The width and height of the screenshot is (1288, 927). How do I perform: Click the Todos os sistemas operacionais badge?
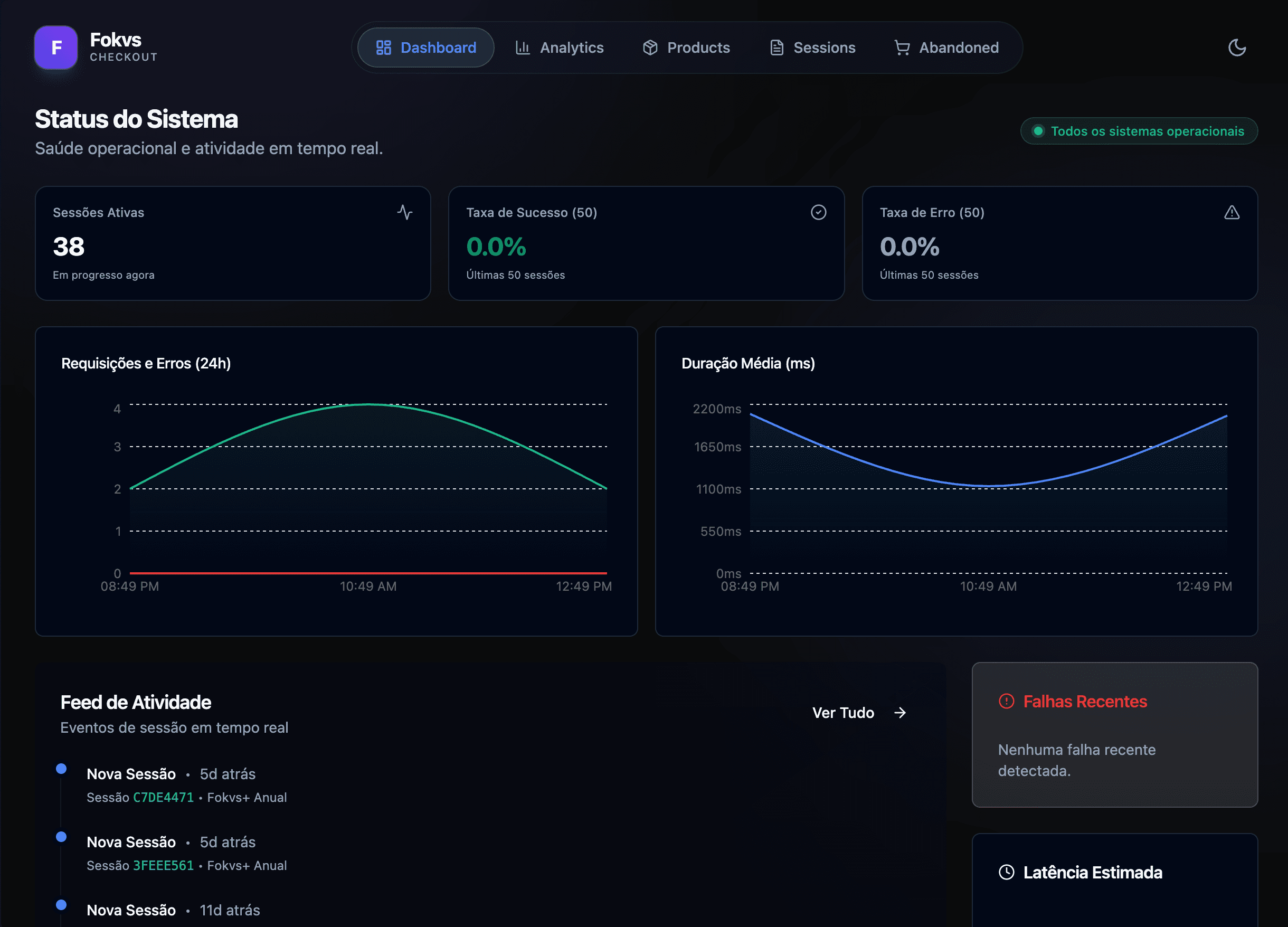[1139, 130]
